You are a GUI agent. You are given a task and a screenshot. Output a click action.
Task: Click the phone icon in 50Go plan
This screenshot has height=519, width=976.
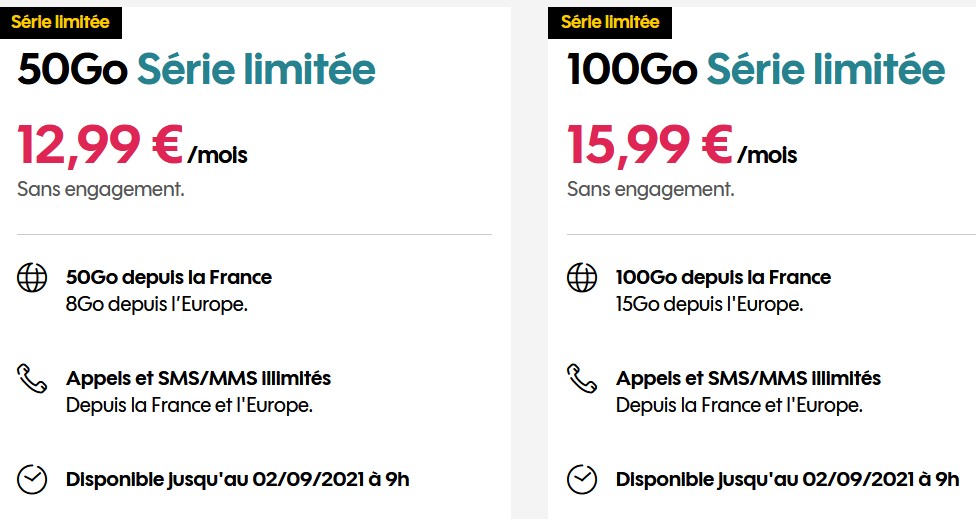point(32,378)
